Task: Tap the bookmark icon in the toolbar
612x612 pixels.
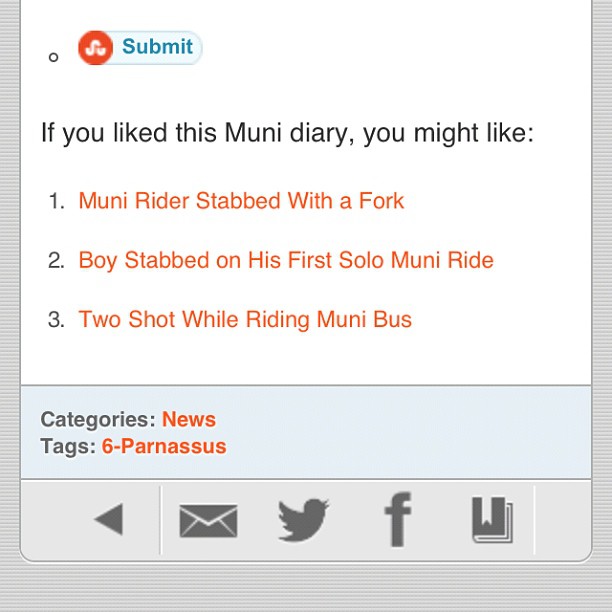Action: click(x=492, y=520)
